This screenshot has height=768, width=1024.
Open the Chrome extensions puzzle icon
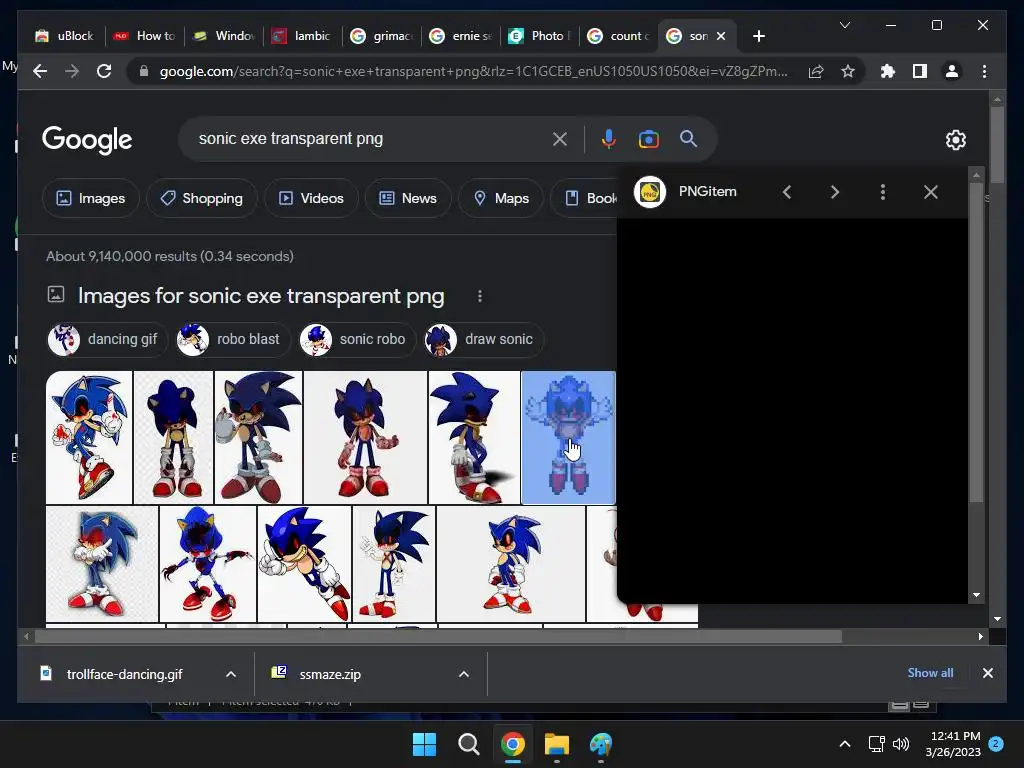click(x=888, y=71)
